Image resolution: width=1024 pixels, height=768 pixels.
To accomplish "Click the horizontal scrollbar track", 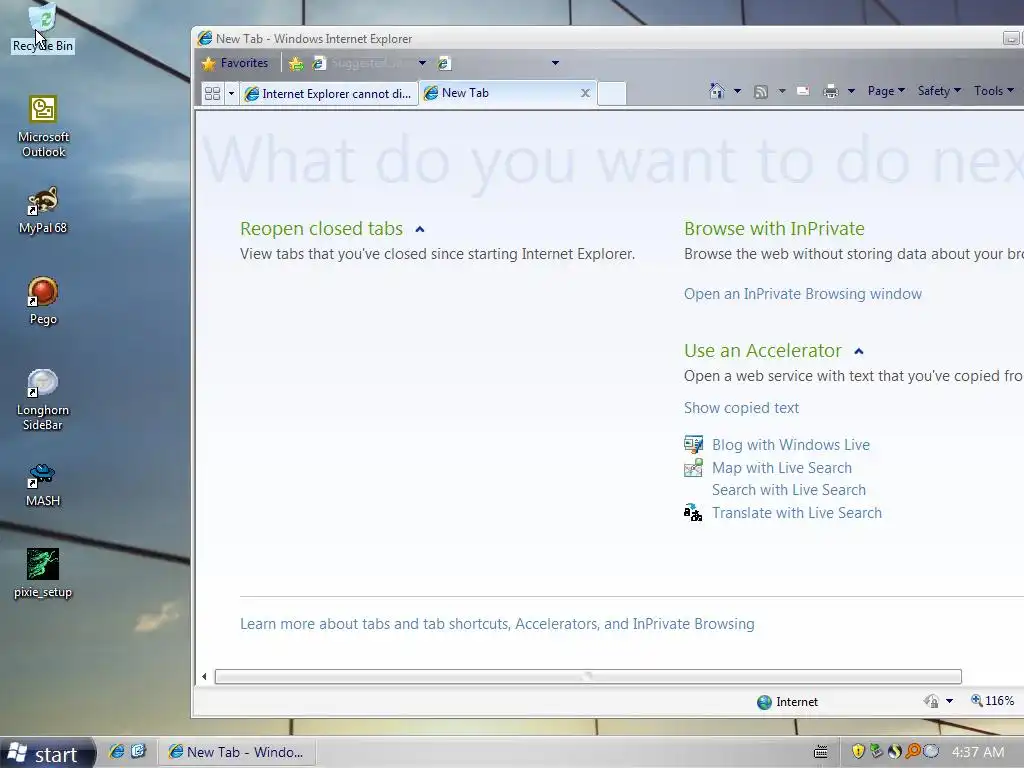I will [x=588, y=677].
